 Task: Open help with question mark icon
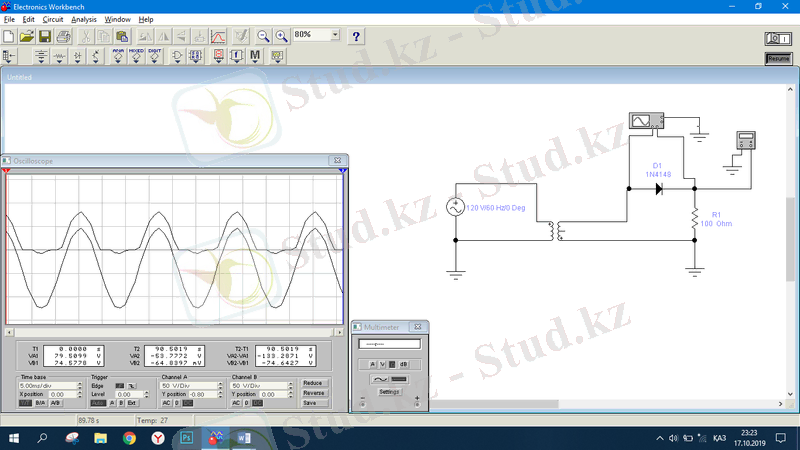coord(356,36)
